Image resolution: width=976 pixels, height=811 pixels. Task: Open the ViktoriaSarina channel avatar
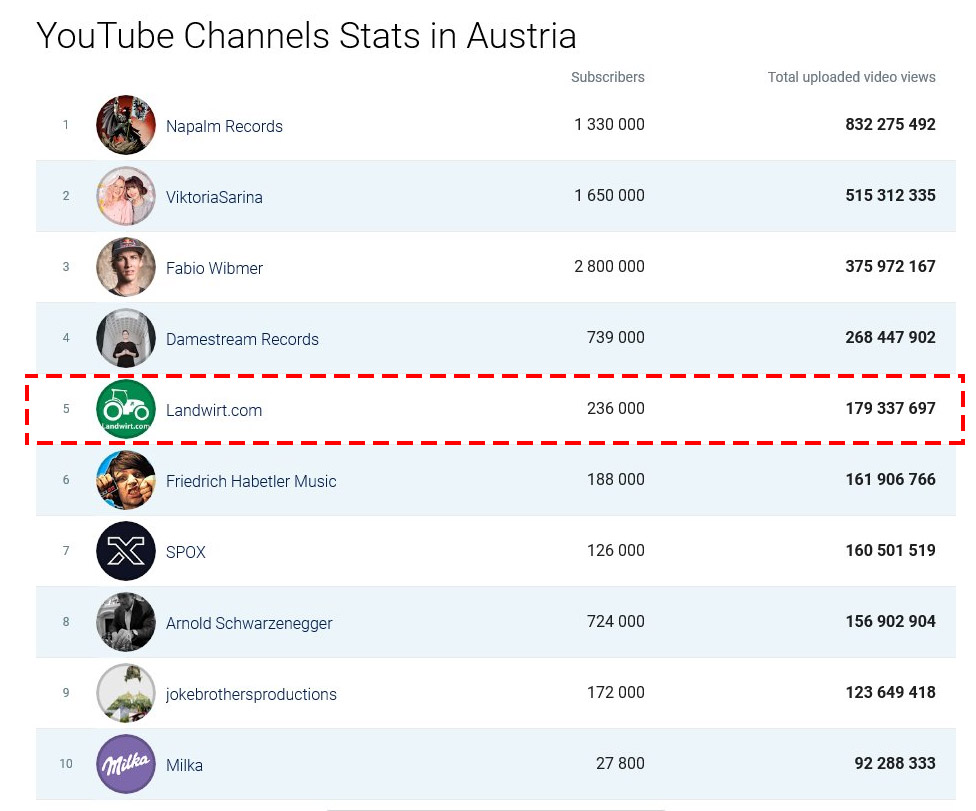tap(126, 195)
